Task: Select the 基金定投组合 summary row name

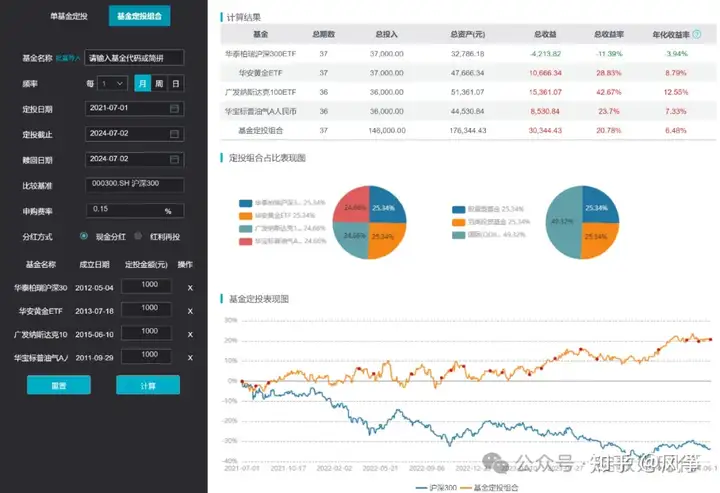Action: (260, 131)
